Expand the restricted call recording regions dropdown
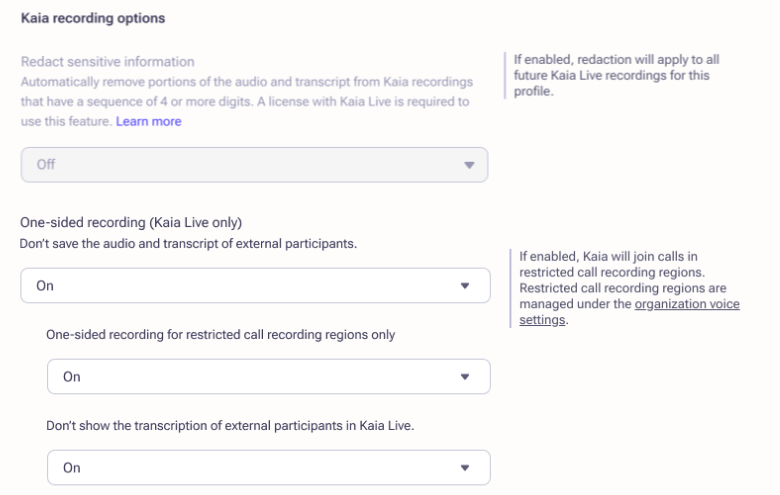The width and height of the screenshot is (780, 495). tap(268, 377)
